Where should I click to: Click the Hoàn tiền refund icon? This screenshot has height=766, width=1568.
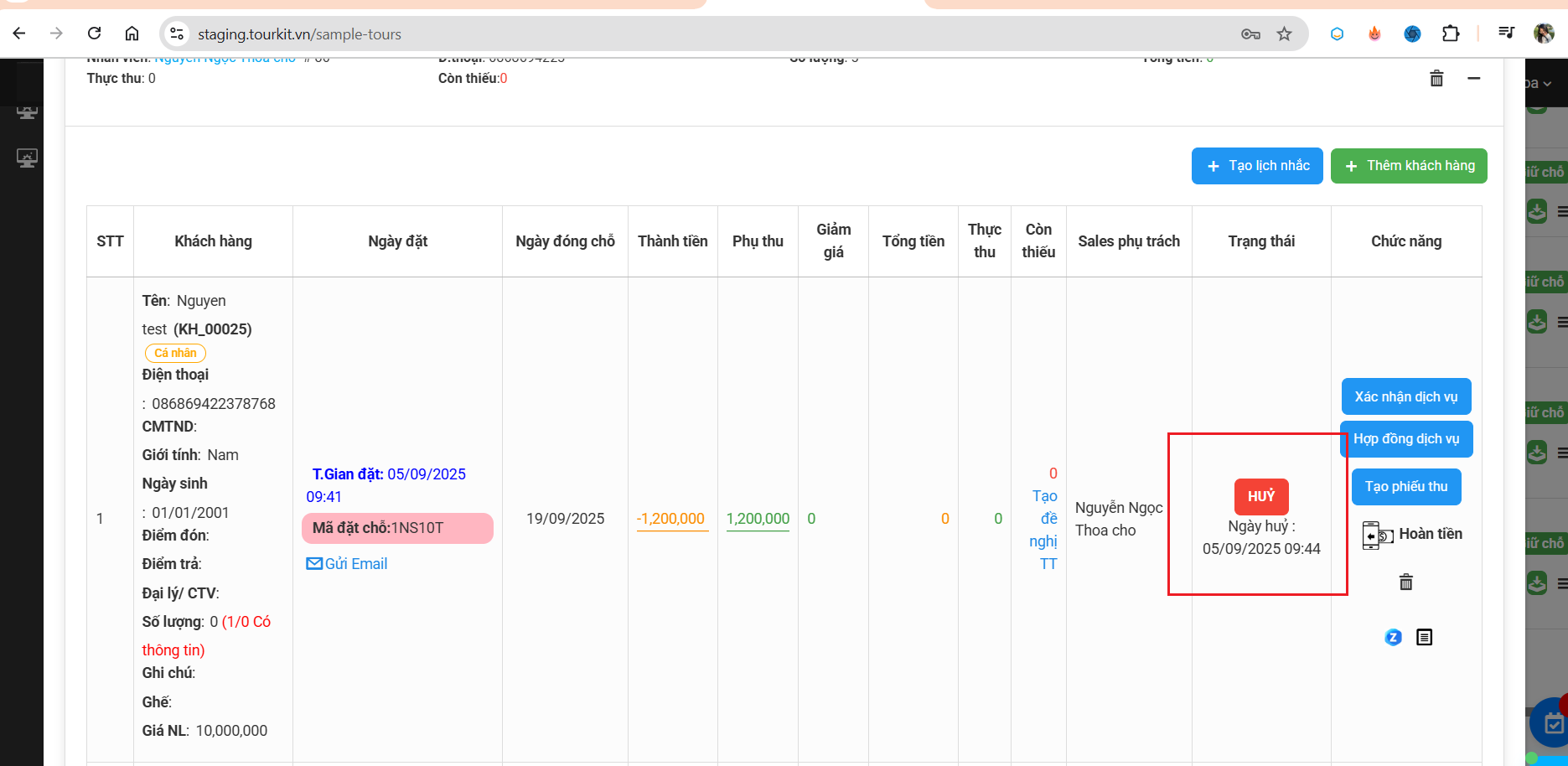coord(1377,535)
